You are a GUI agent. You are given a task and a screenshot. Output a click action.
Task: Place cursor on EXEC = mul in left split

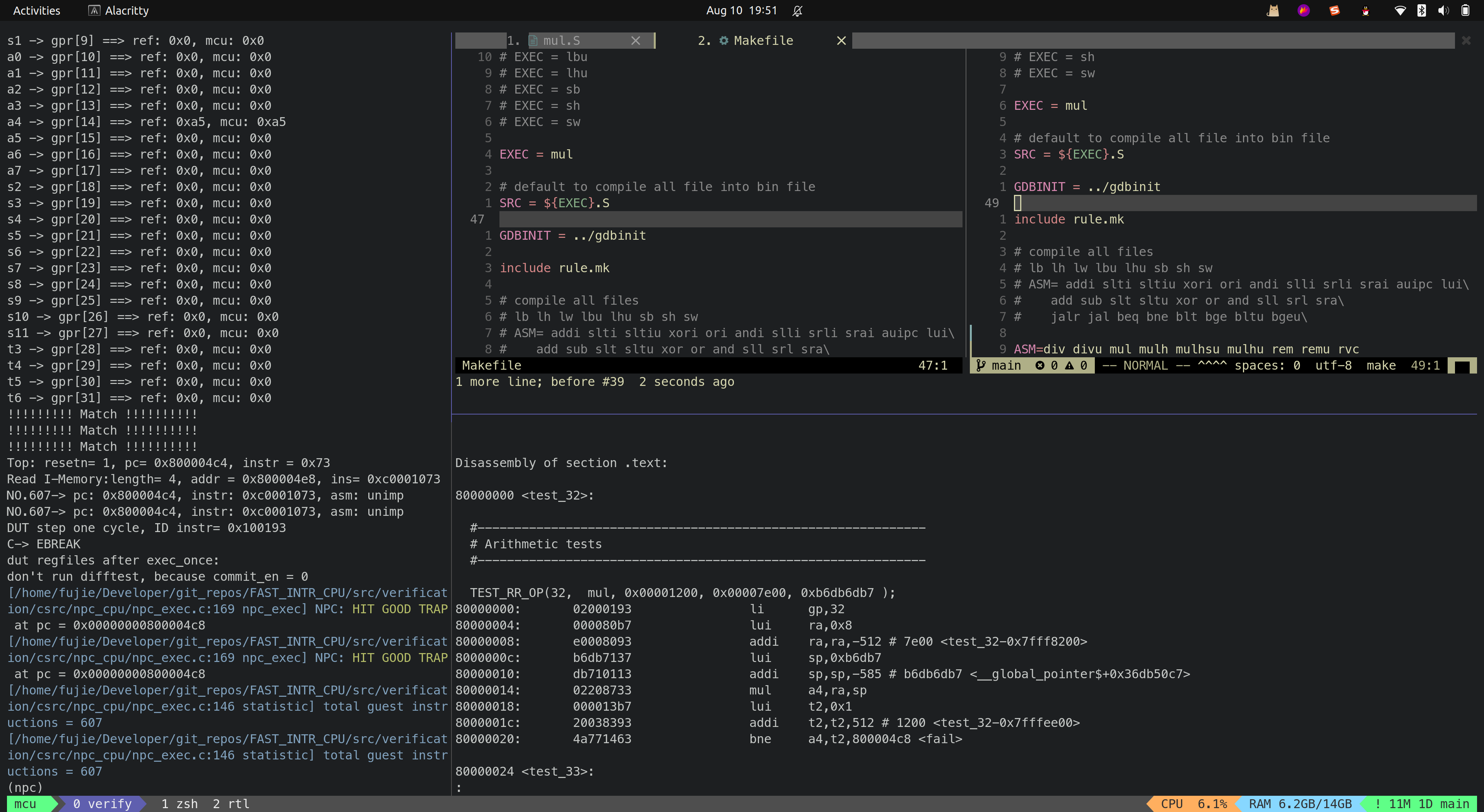pyautogui.click(x=536, y=154)
